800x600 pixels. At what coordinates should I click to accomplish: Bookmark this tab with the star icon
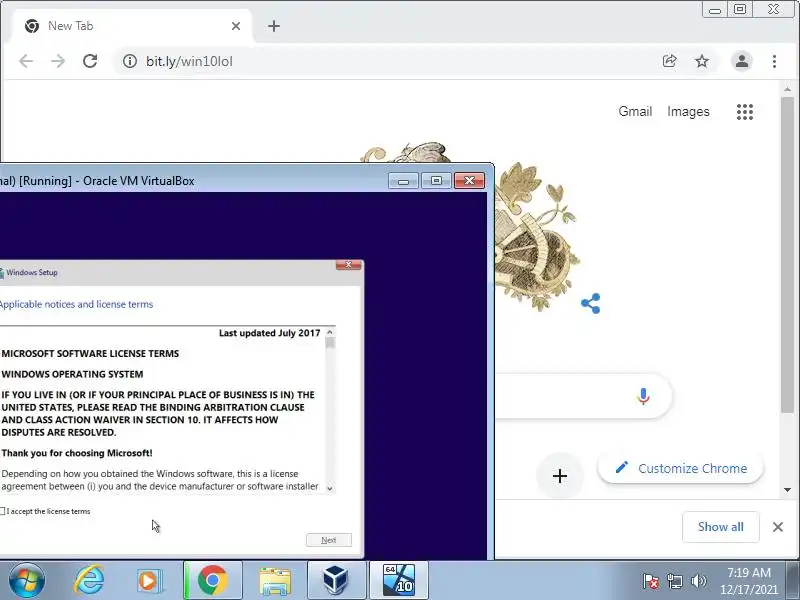tap(702, 61)
